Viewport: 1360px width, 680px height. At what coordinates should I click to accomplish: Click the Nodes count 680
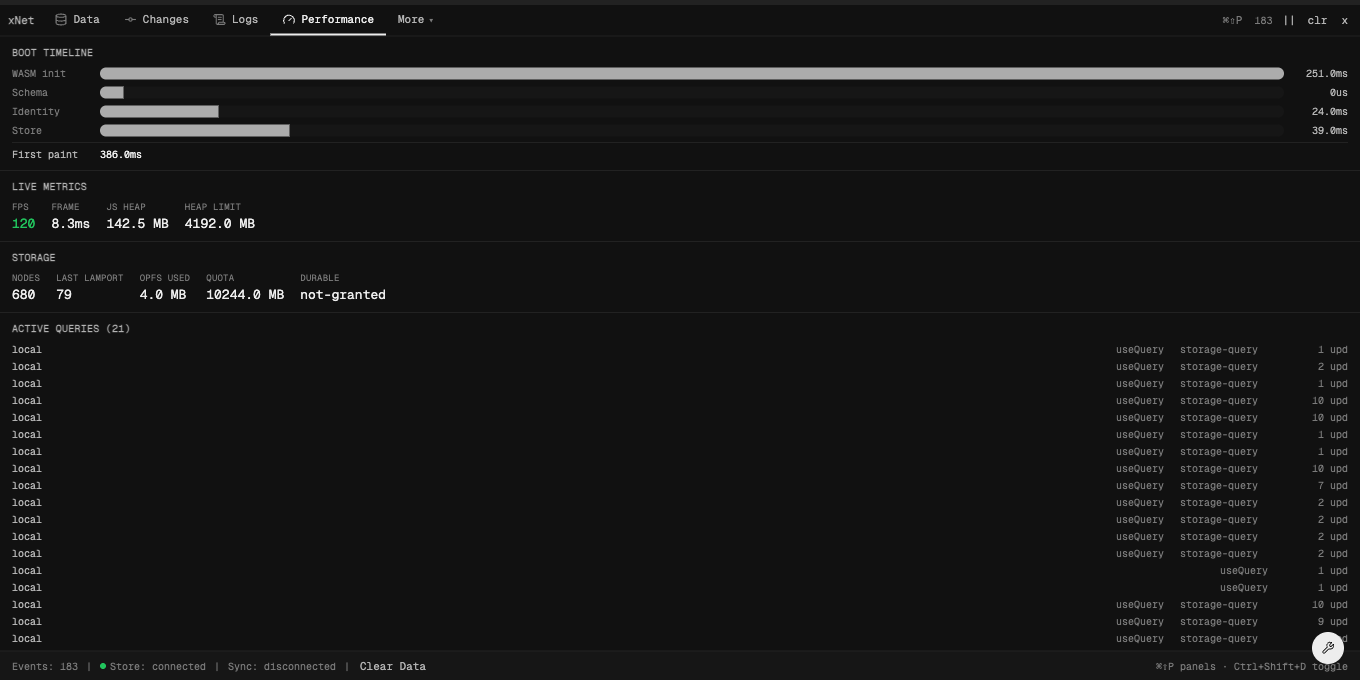tap(23, 295)
